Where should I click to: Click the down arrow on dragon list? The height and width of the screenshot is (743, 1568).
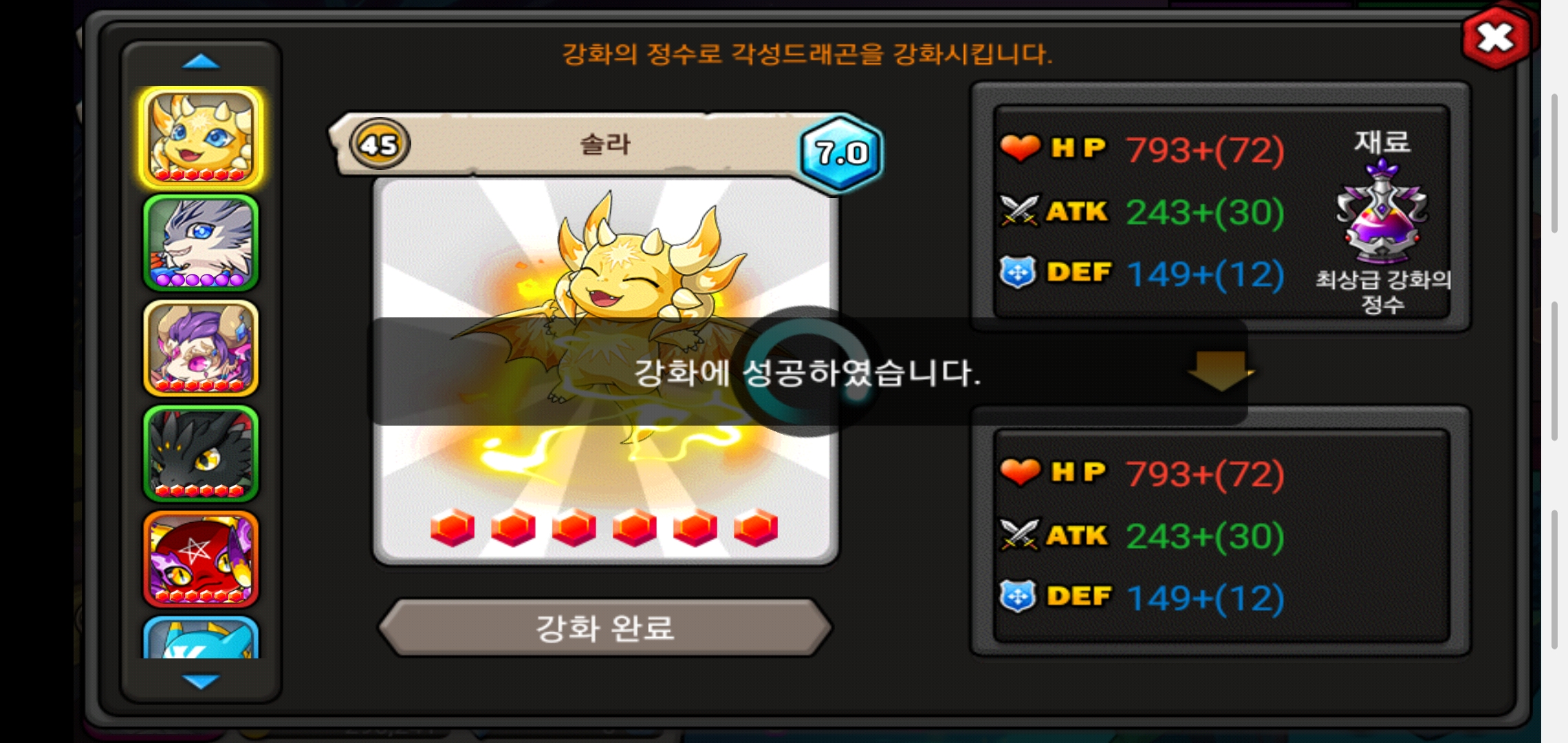click(201, 681)
